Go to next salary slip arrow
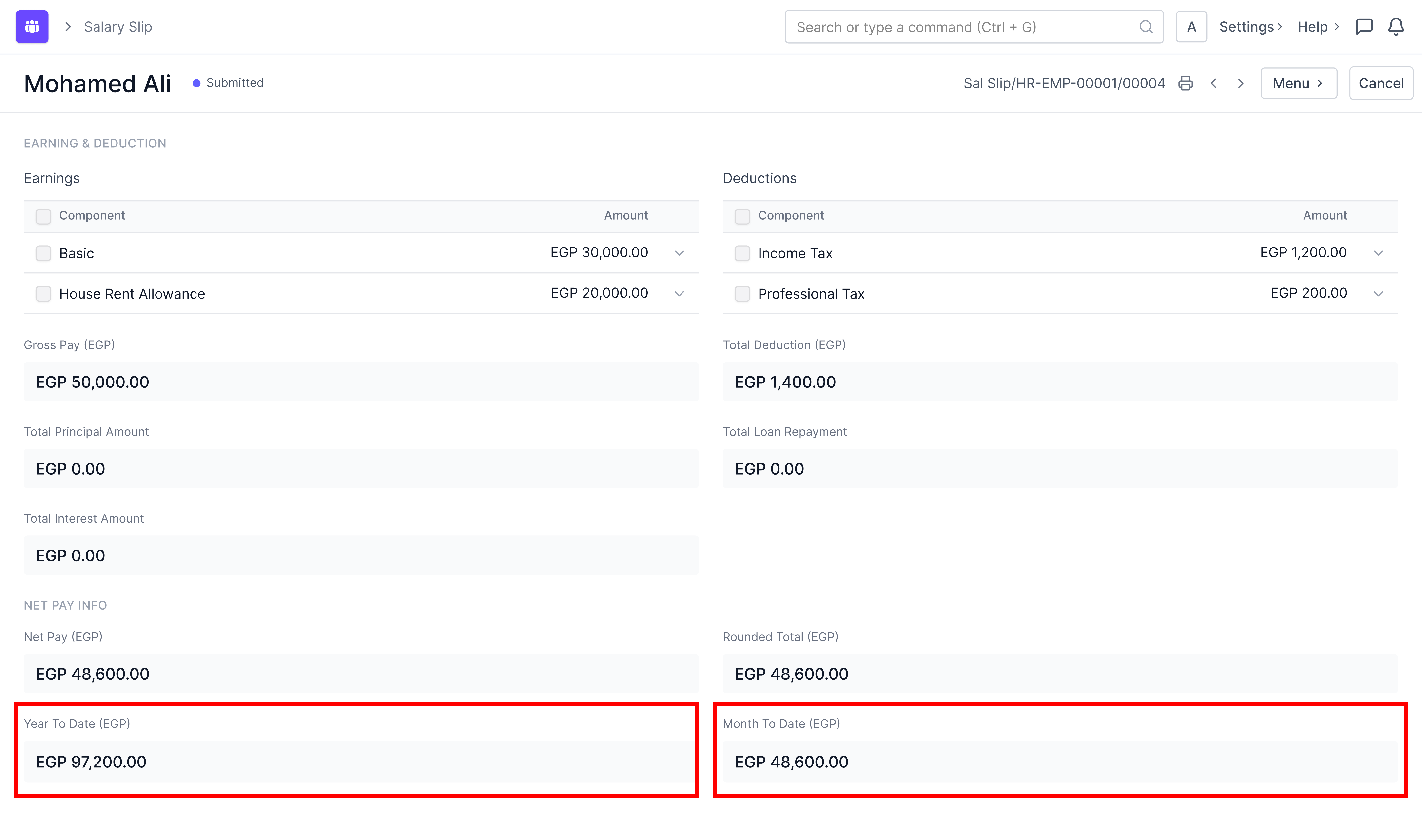 (x=1240, y=83)
